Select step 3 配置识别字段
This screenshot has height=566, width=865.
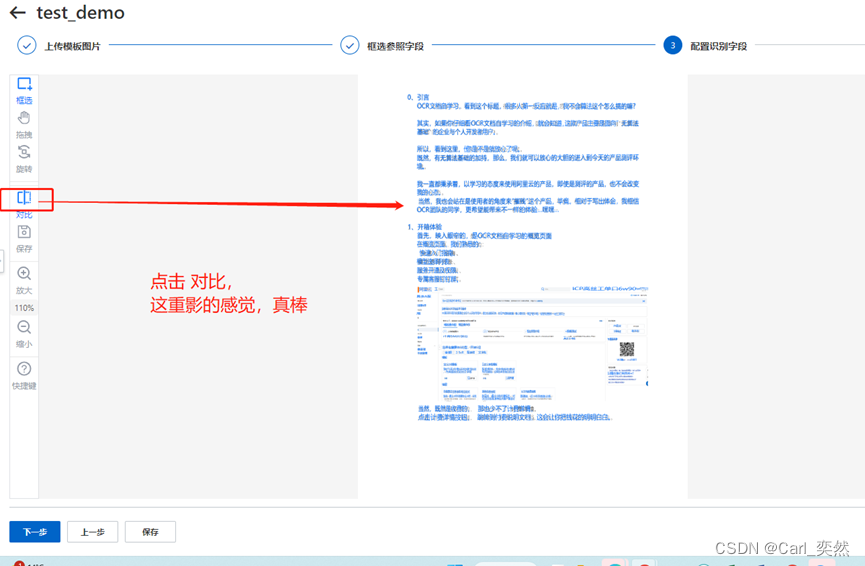pyautogui.click(x=705, y=45)
